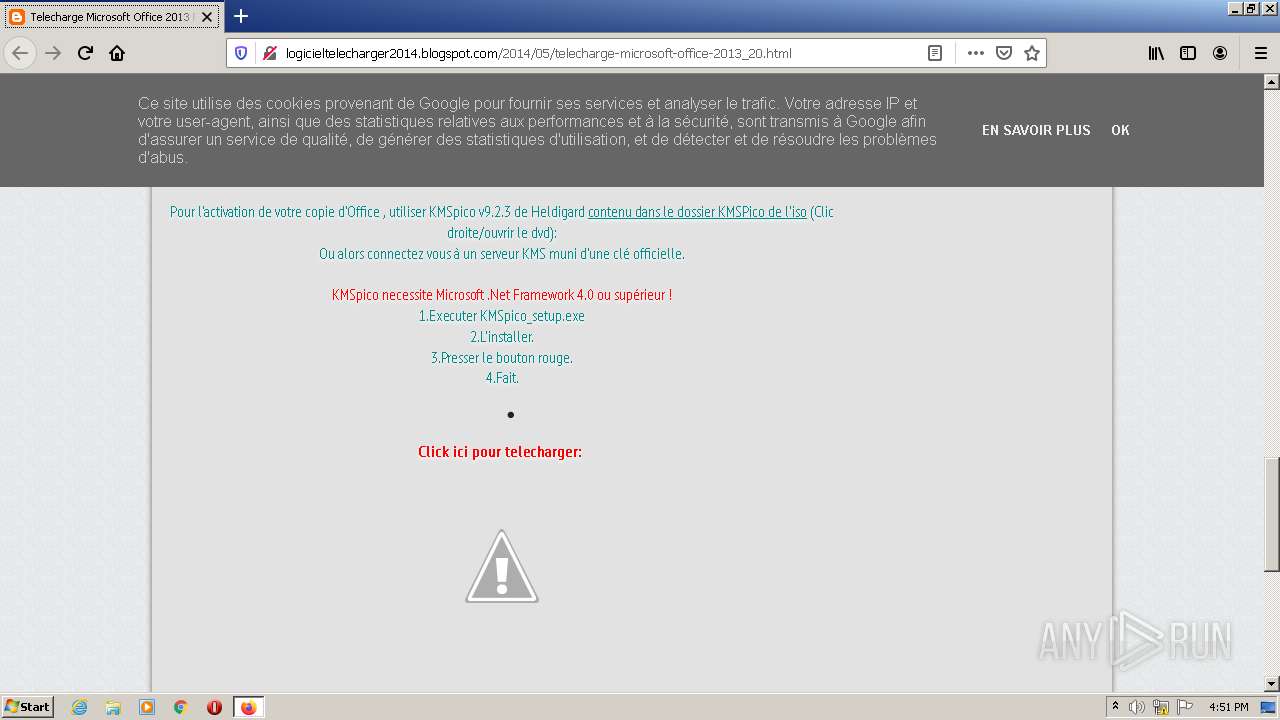Viewport: 1280px width, 720px height.
Task: Open the volume speaker tray icon
Action: click(x=1137, y=707)
